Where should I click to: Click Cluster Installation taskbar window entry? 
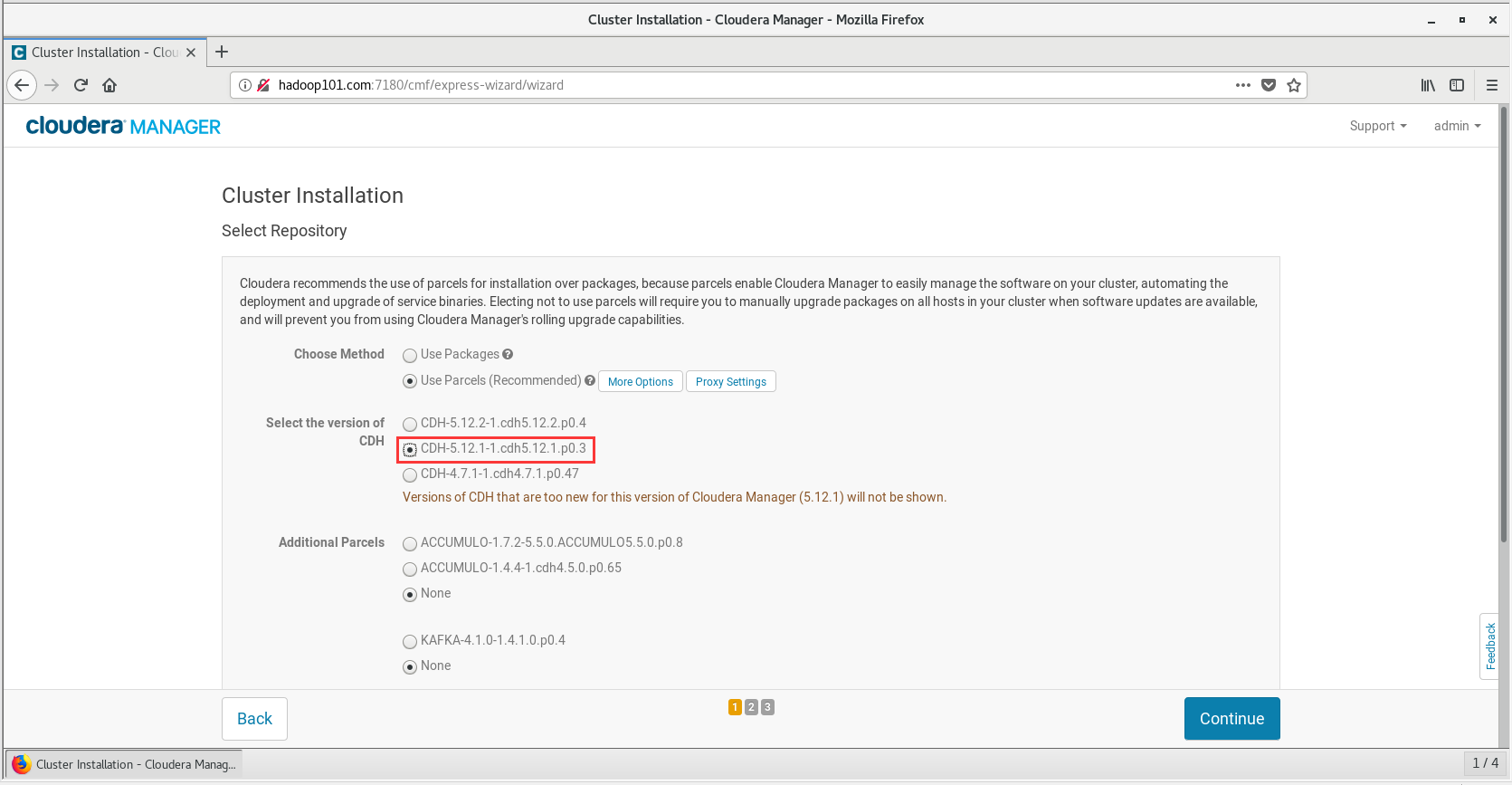click(x=124, y=764)
